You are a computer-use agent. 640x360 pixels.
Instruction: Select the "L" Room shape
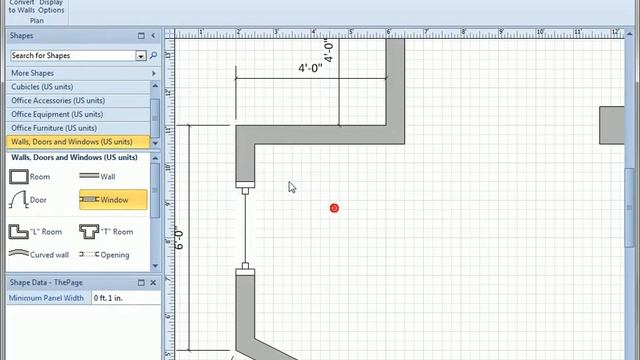point(35,231)
